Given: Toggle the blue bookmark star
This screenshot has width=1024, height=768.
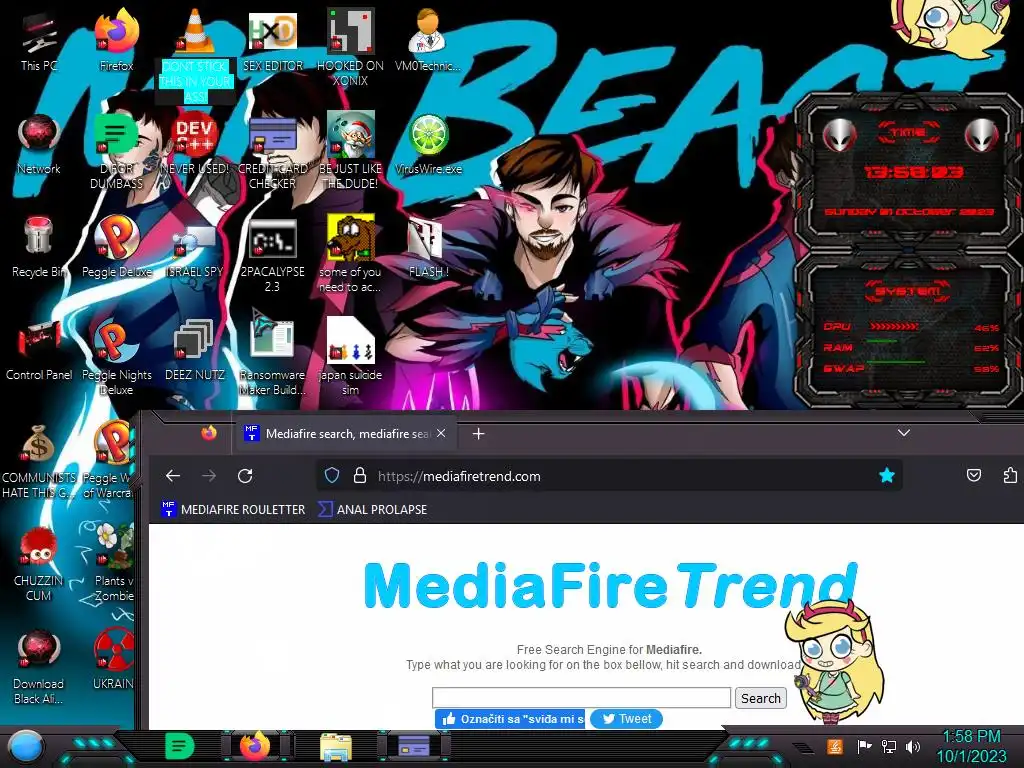Looking at the screenshot, I should coord(886,475).
